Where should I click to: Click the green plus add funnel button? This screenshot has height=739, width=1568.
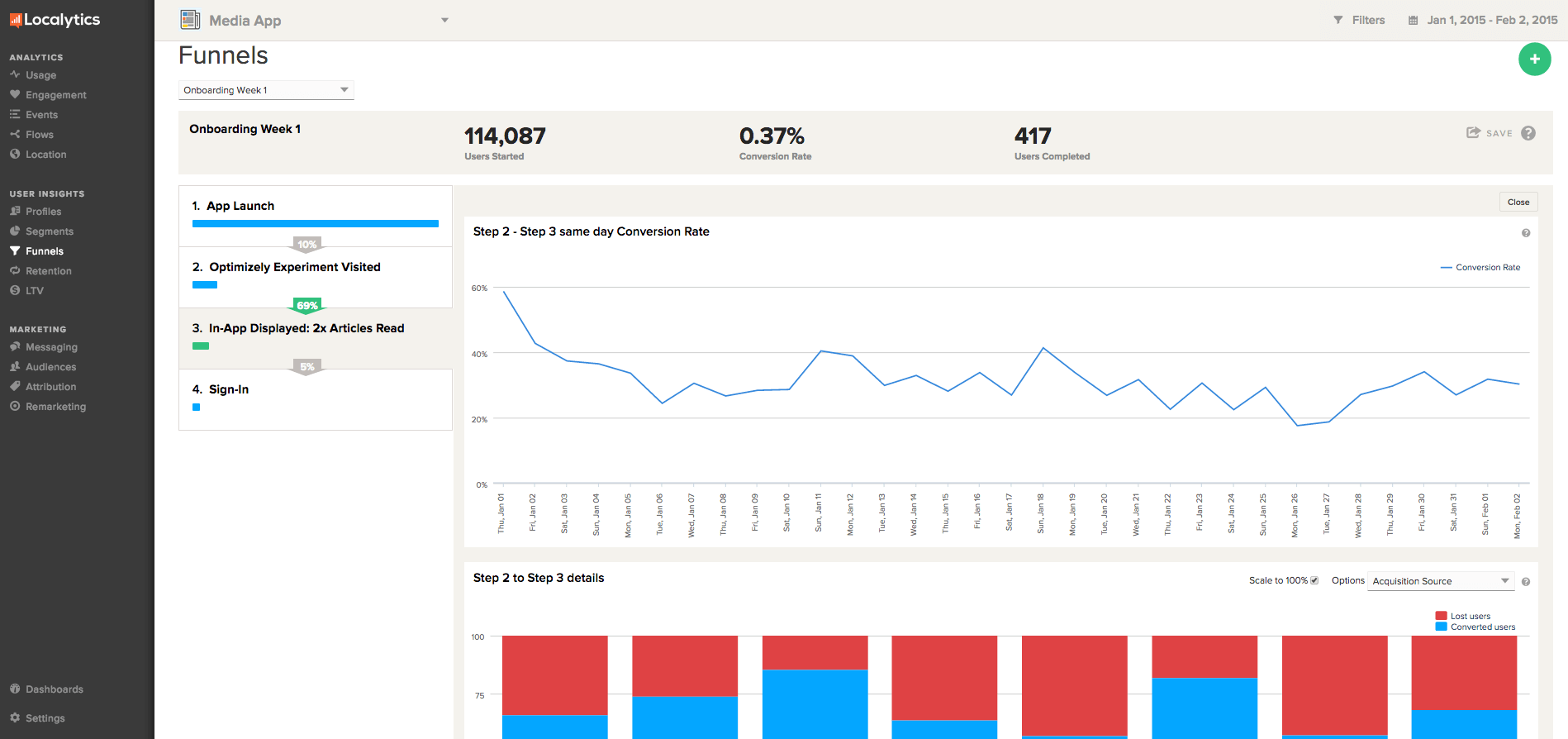[1535, 60]
